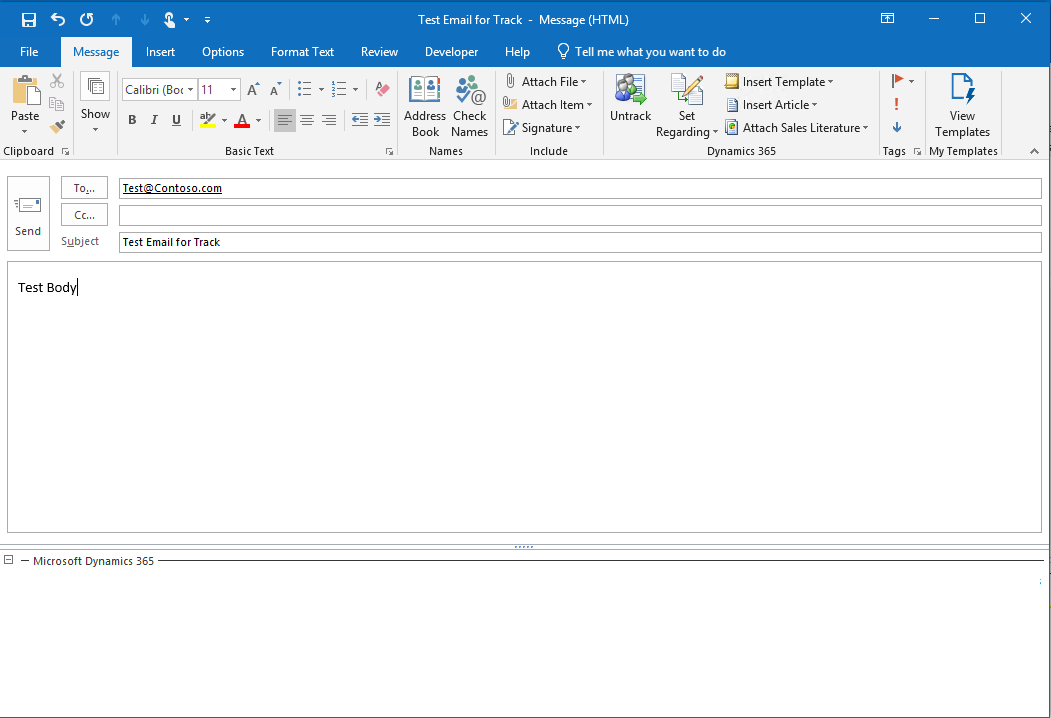Click the Subject field with Test Email for Track
The height and width of the screenshot is (718, 1051).
(x=580, y=242)
